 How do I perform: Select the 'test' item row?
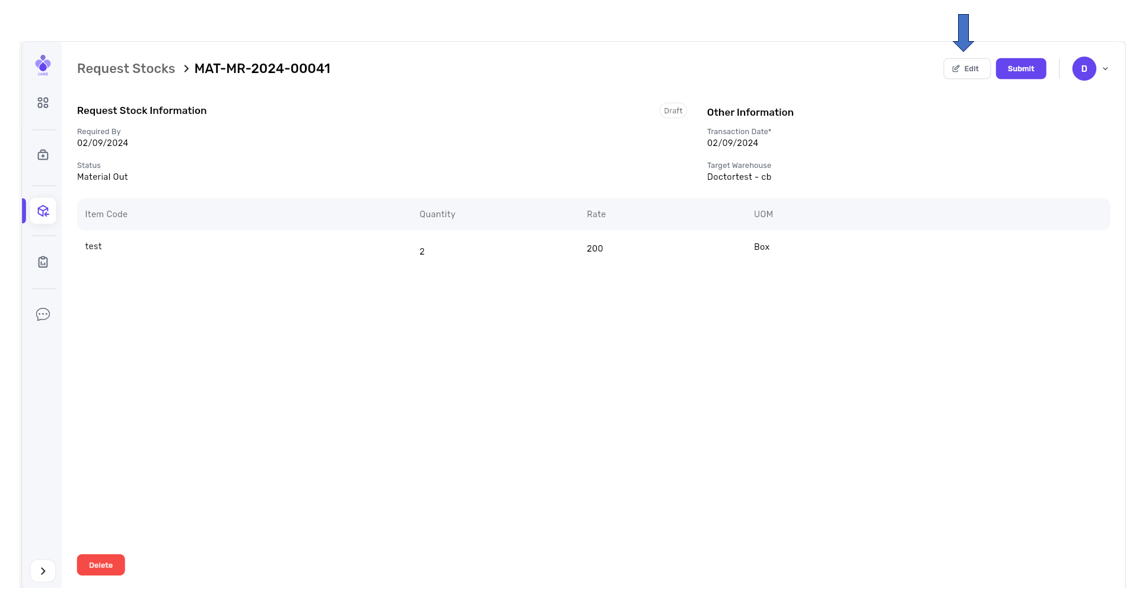tap(93, 246)
